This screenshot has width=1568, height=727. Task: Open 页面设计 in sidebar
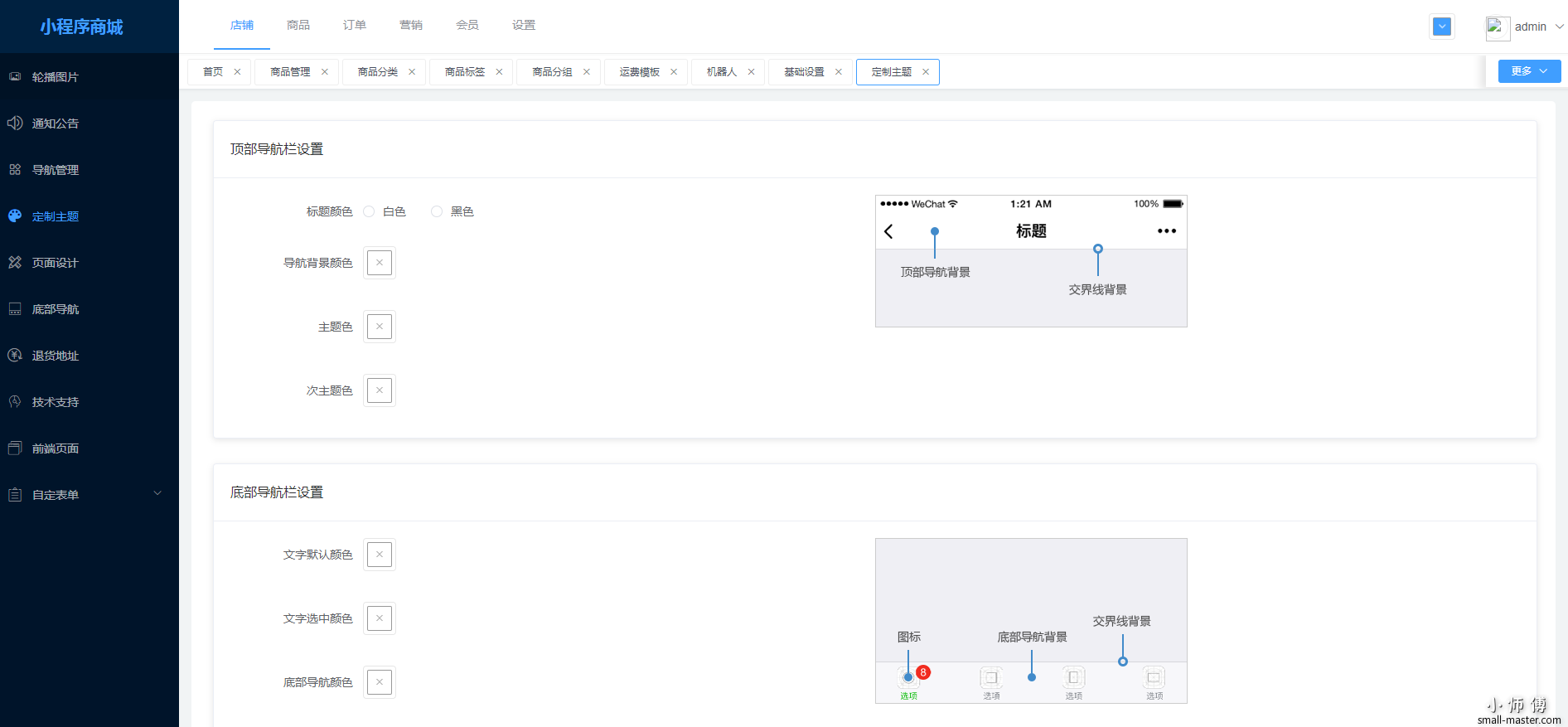click(90, 262)
